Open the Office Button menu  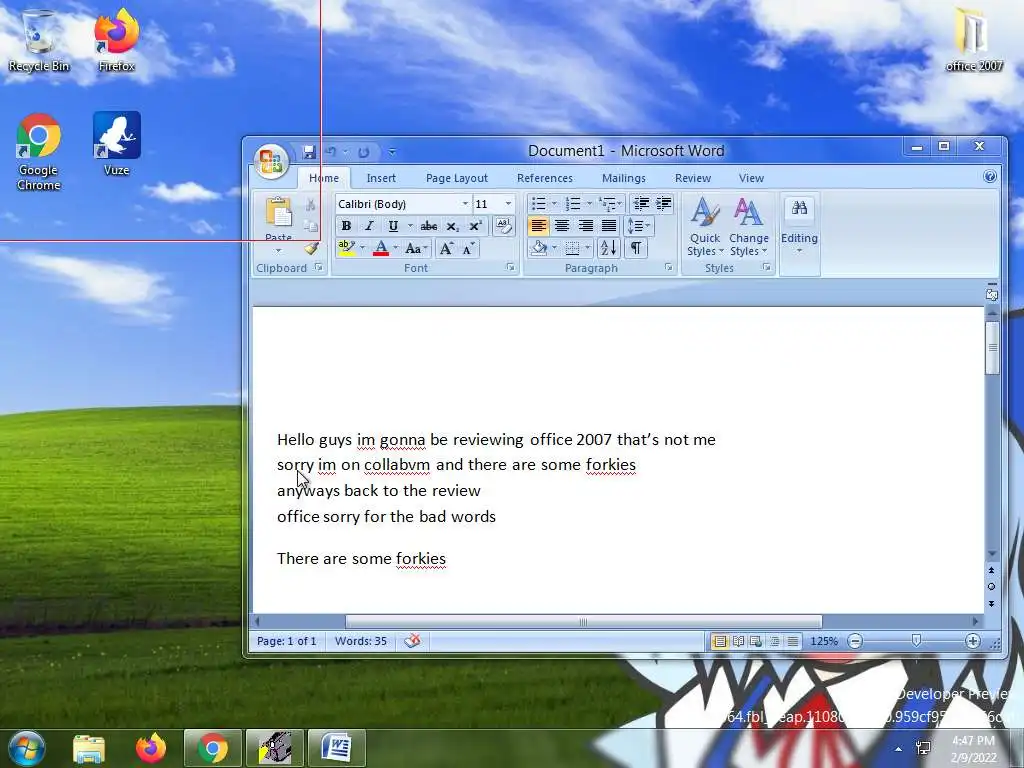point(270,161)
